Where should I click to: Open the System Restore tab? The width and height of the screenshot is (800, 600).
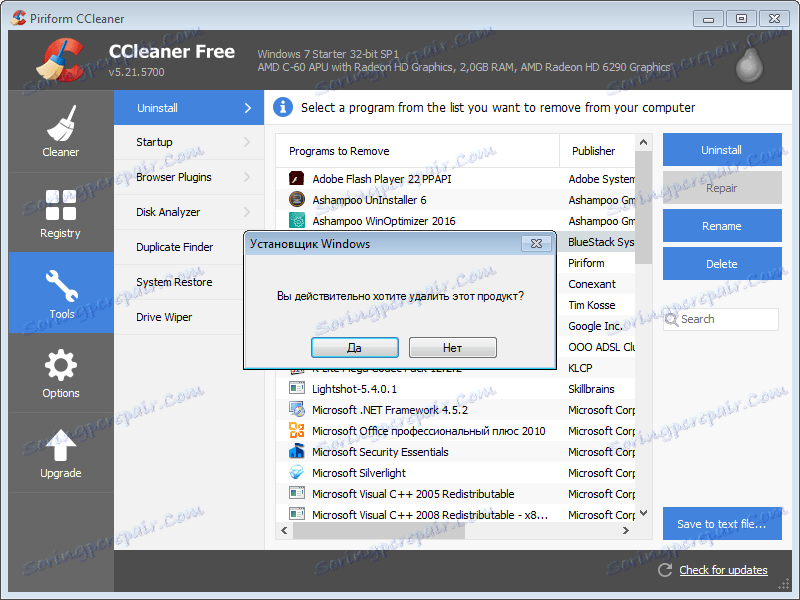(x=179, y=282)
